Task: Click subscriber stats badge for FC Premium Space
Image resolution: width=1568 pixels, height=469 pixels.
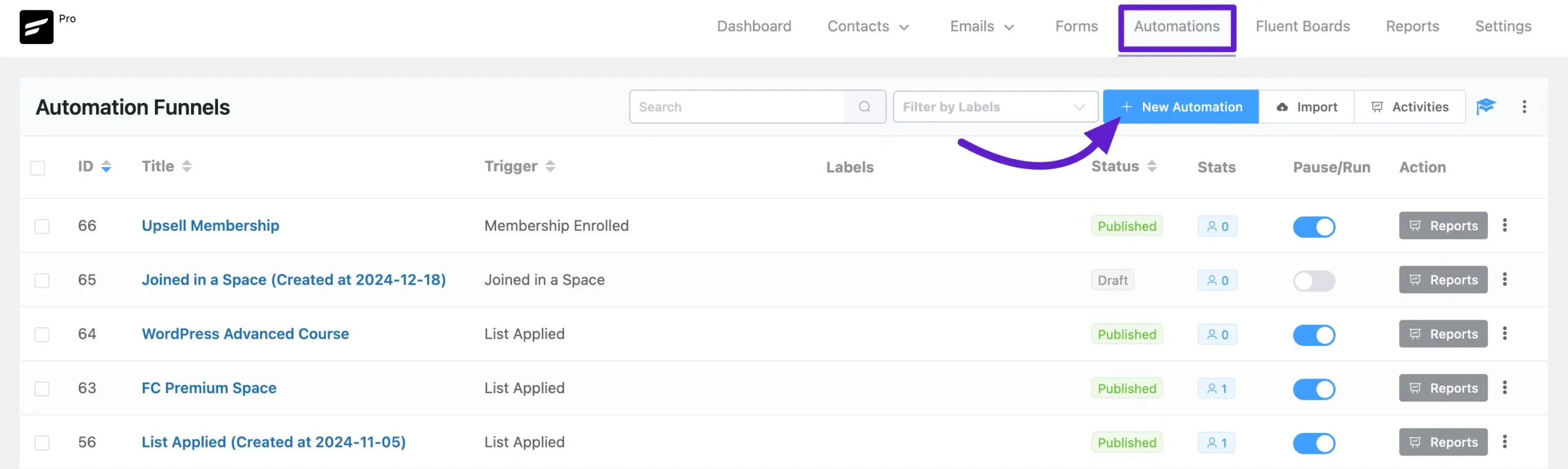Action: pos(1216,389)
